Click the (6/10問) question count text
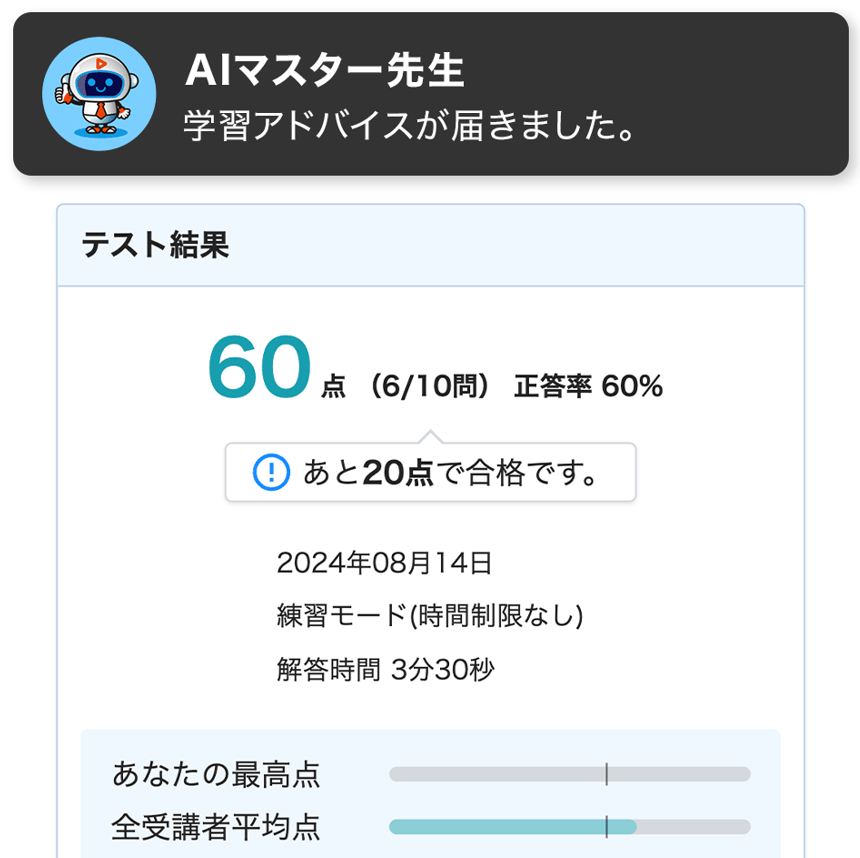This screenshot has height=858, width=860. point(427,387)
